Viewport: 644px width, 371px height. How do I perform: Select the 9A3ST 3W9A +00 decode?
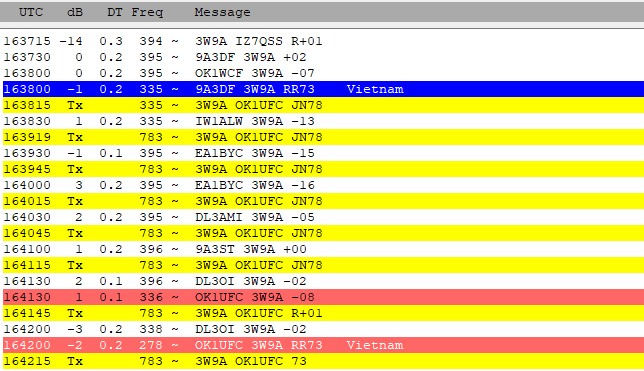[x=323, y=249]
